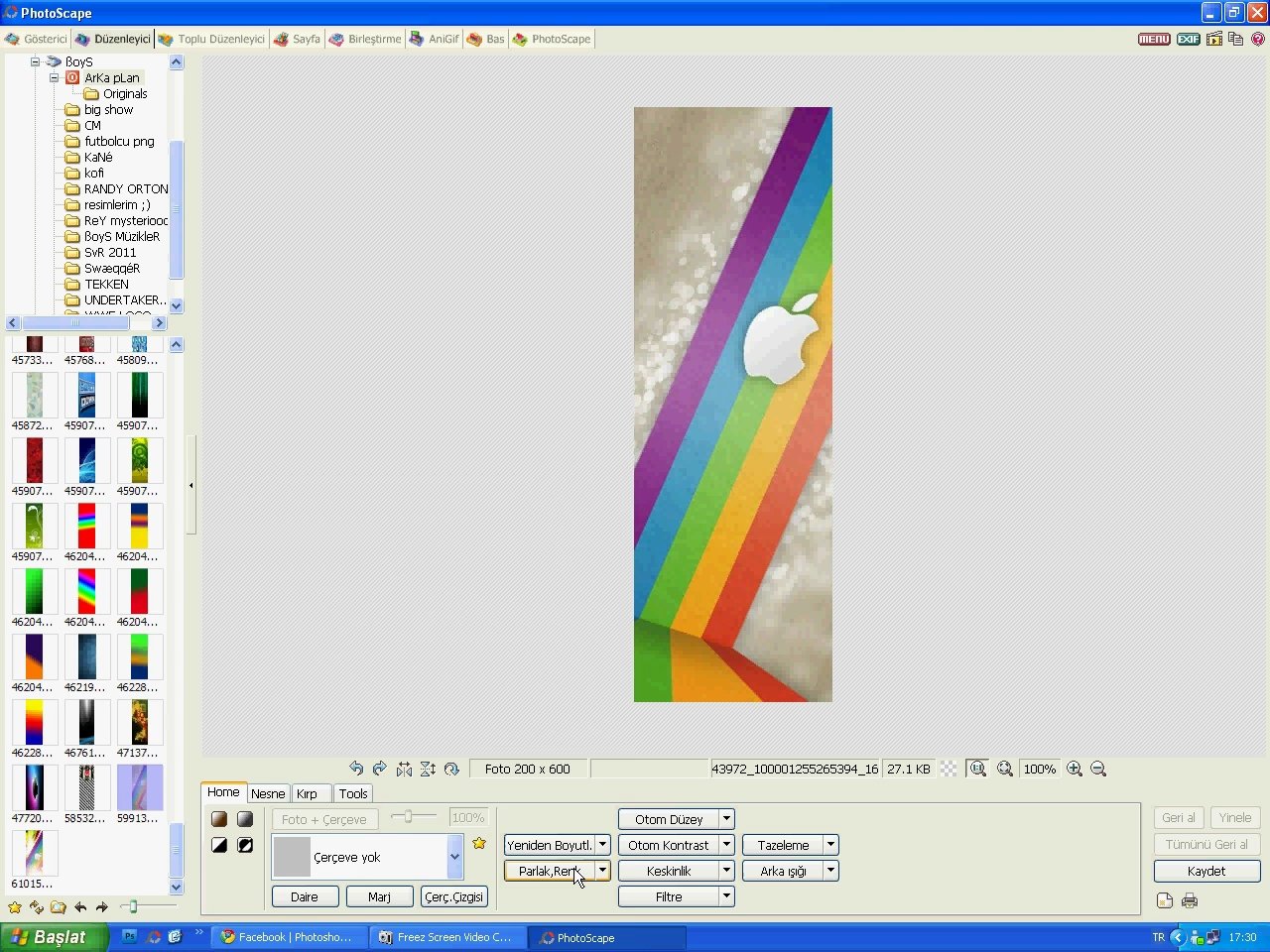Select the TEKKEN folder
The image size is (1270, 952).
106,284
